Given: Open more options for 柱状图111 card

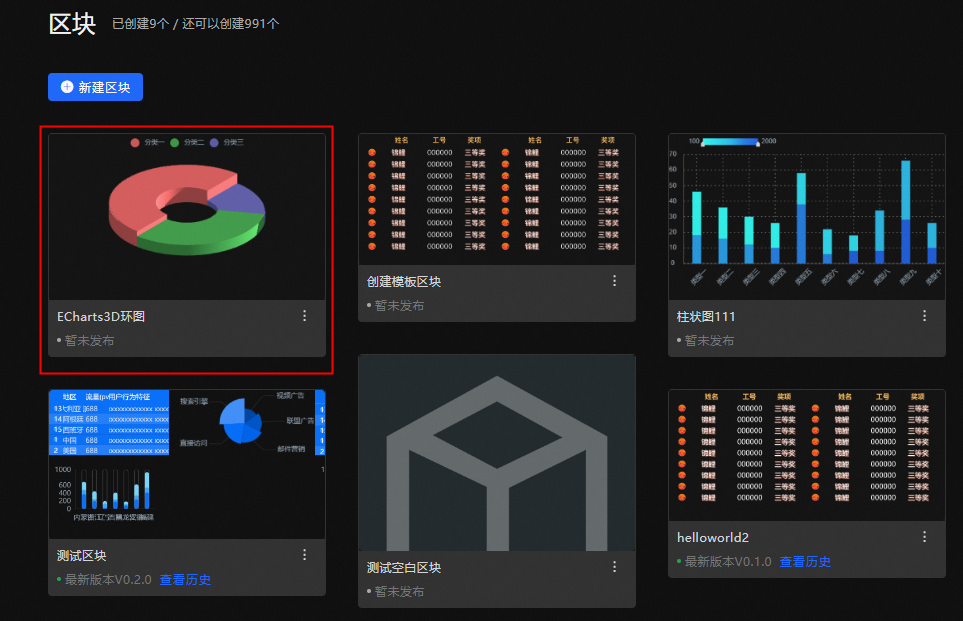Looking at the screenshot, I should pos(925,316).
